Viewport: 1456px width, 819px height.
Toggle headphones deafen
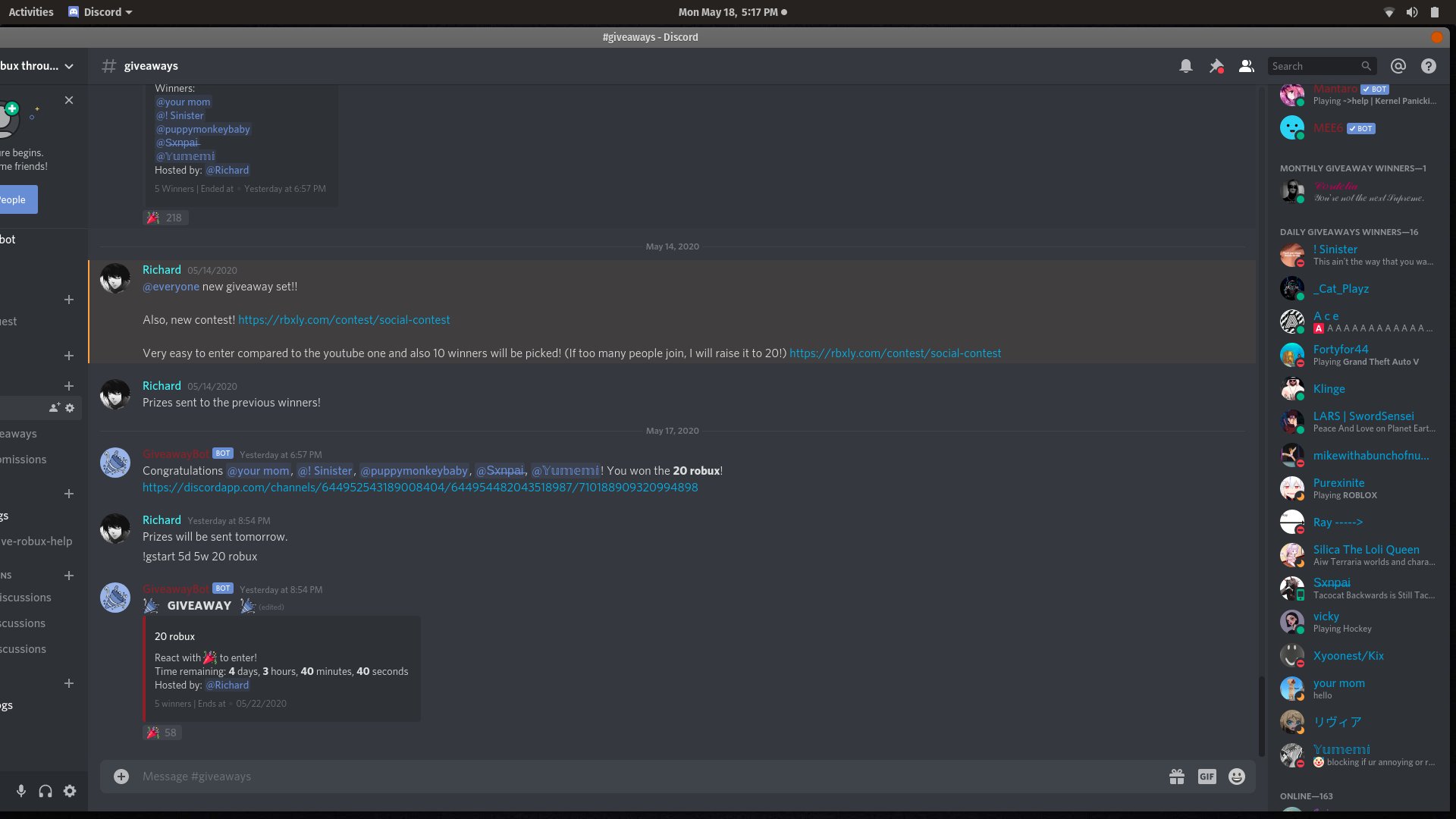(45, 791)
